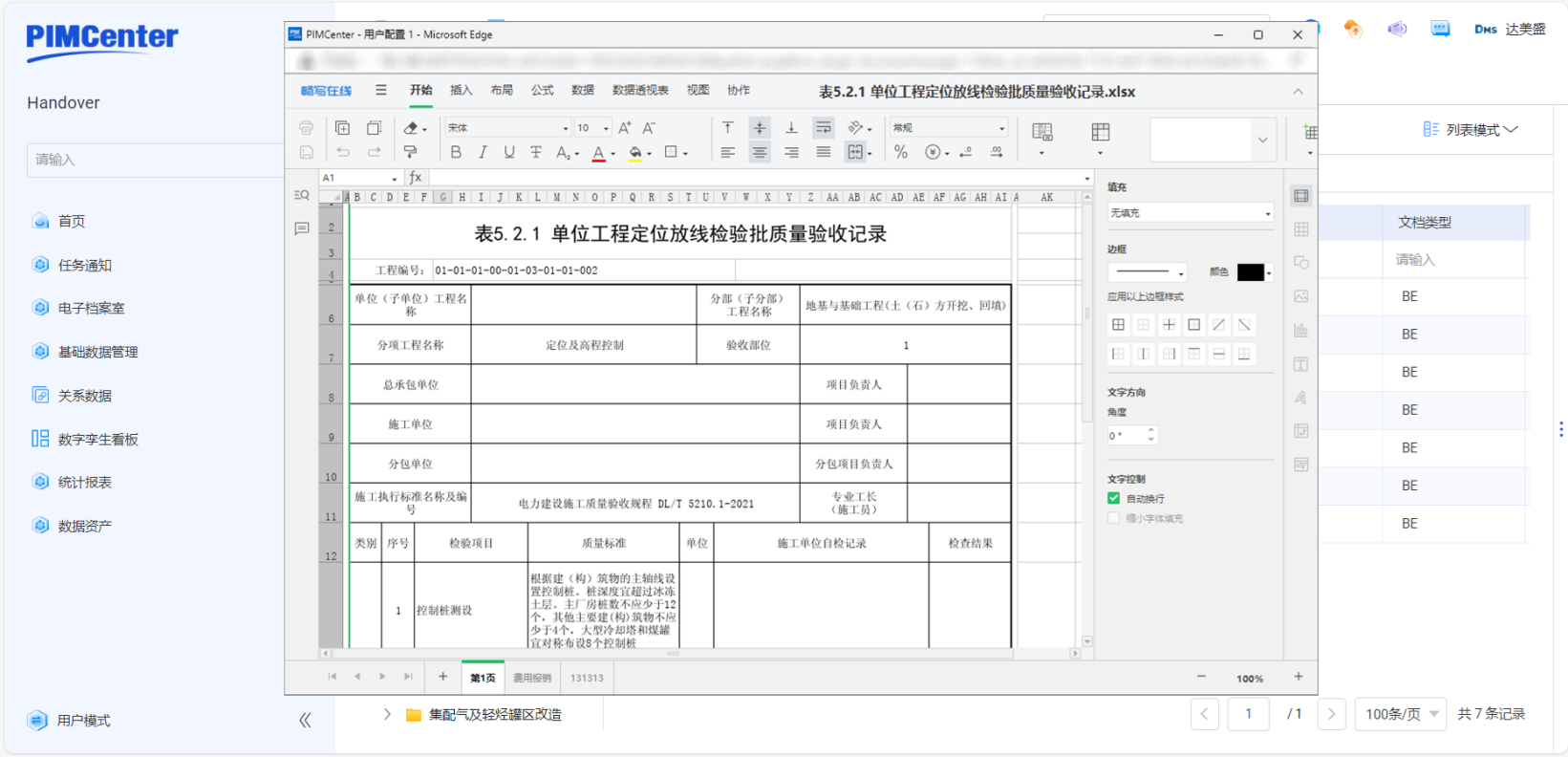Decrease font size with A- icon

coord(650,128)
